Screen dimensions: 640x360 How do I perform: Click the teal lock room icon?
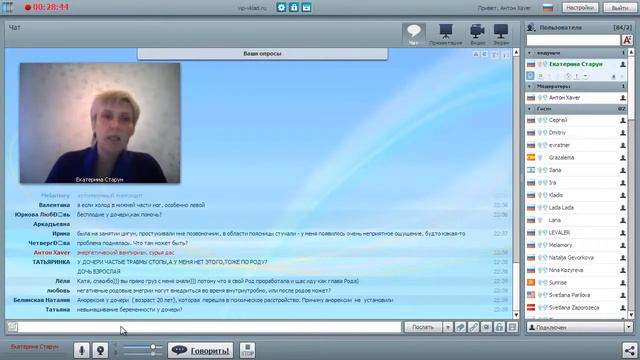pyautogui.click(x=294, y=7)
